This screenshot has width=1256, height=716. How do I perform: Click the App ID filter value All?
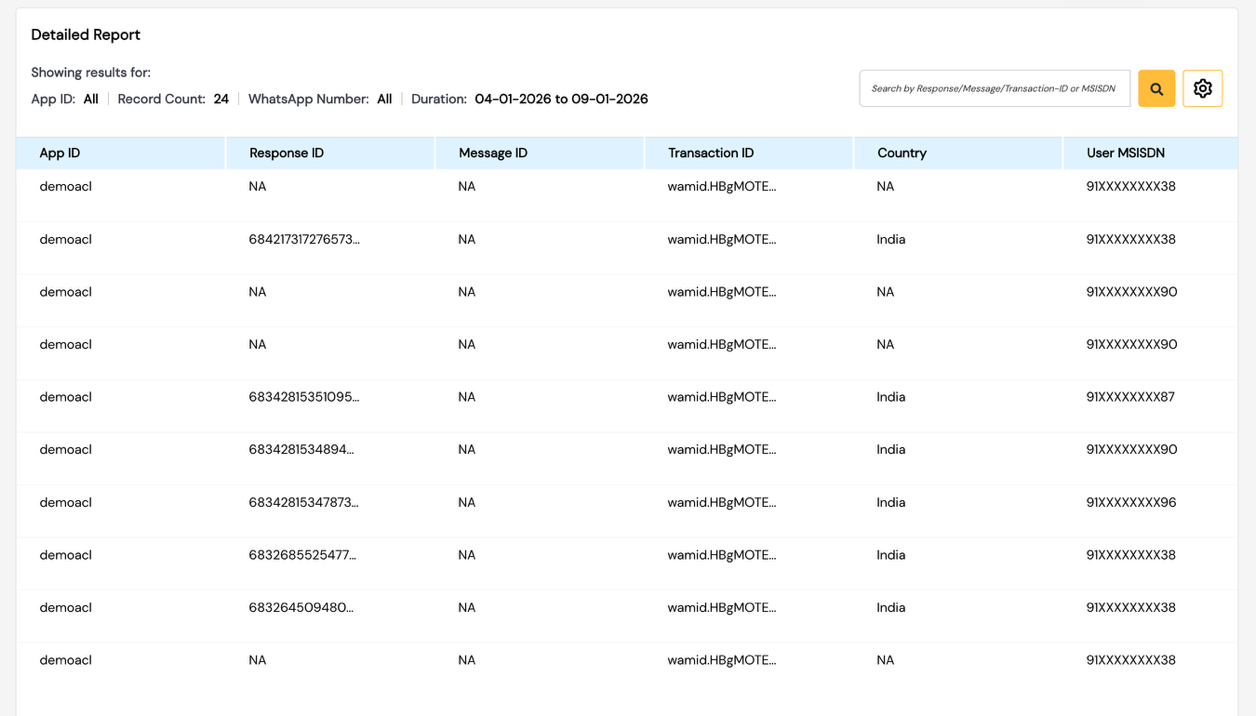[x=91, y=99]
